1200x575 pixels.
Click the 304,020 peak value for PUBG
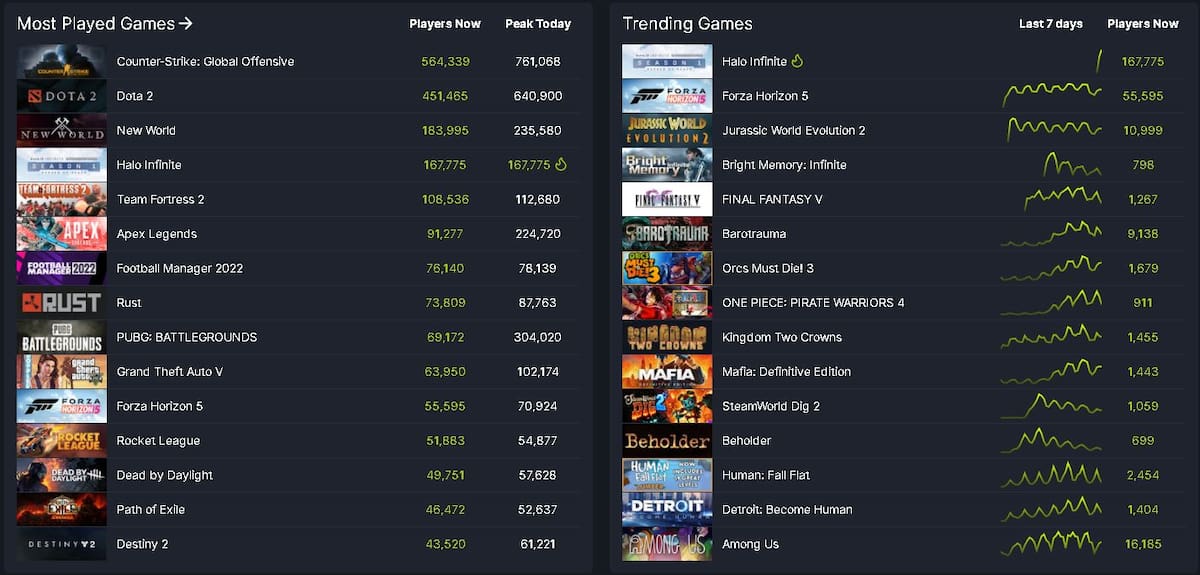536,337
